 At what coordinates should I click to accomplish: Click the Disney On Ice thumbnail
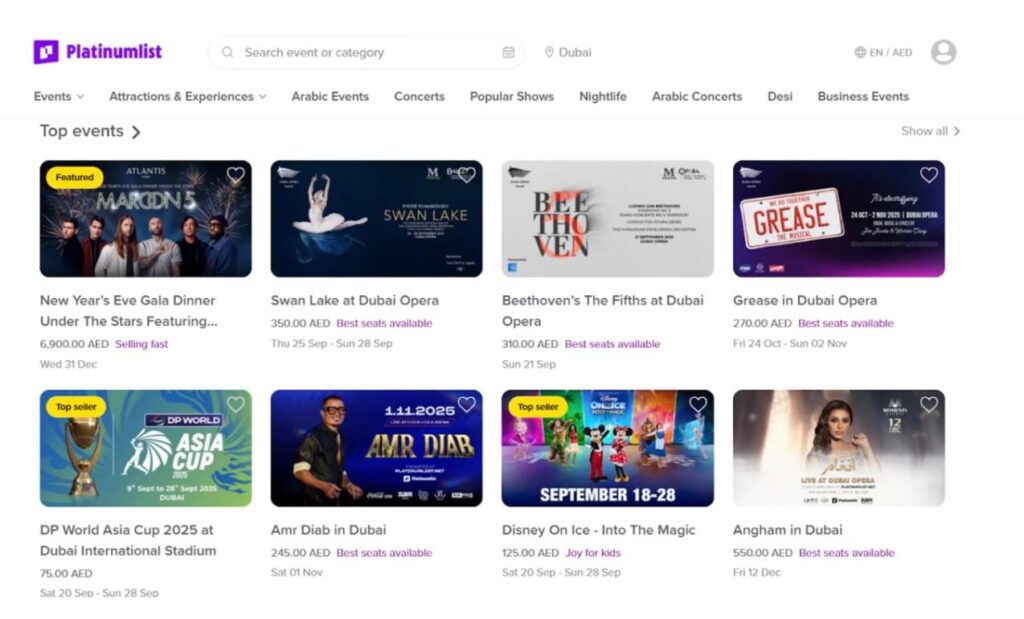[607, 449]
